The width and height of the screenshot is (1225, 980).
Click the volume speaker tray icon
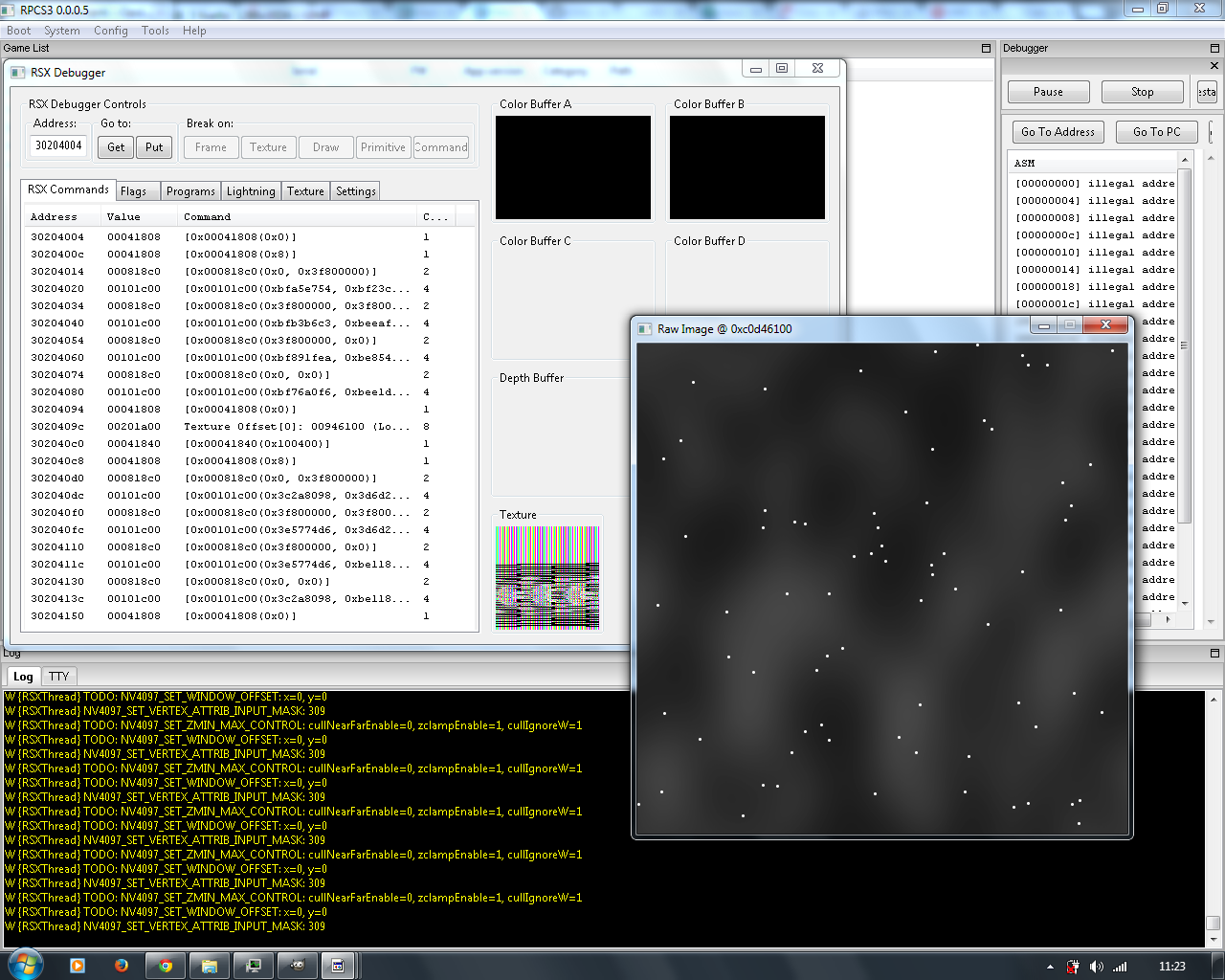tap(1096, 967)
